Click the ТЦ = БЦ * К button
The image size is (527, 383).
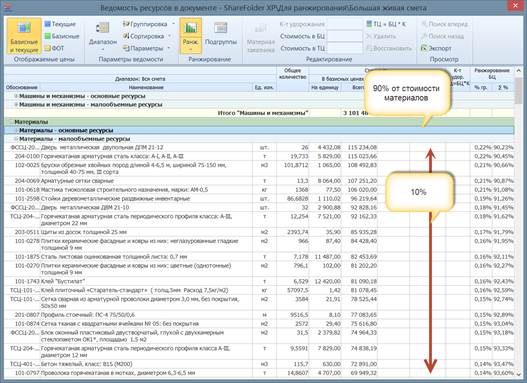click(386, 24)
